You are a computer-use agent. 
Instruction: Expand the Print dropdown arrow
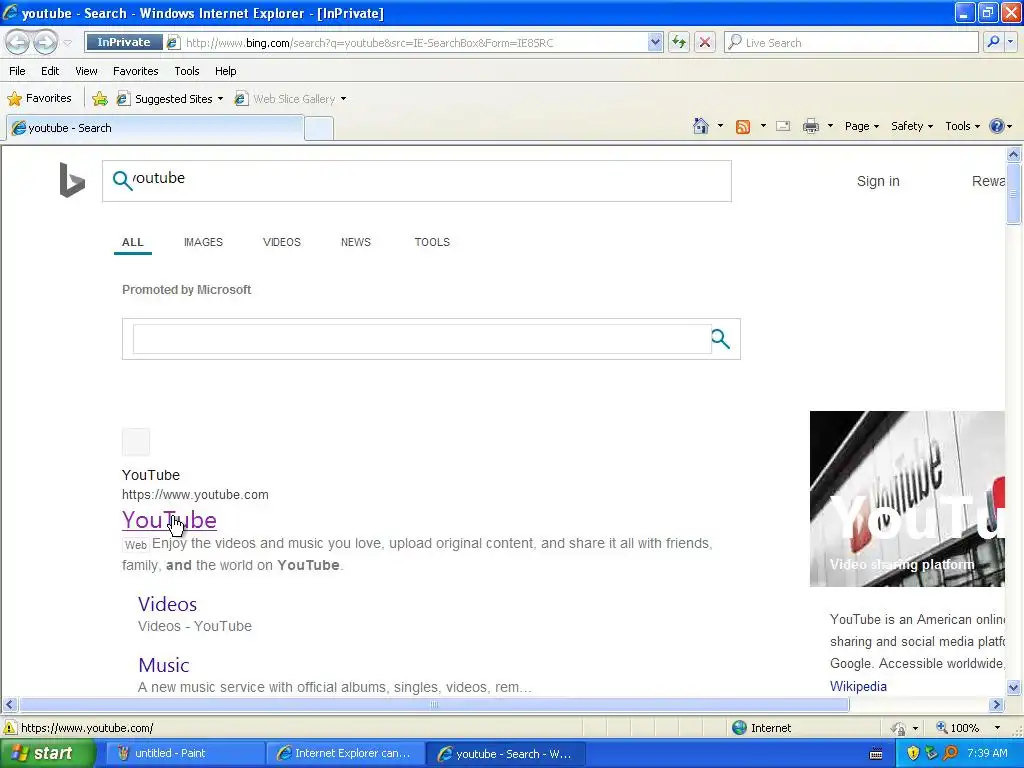click(830, 126)
